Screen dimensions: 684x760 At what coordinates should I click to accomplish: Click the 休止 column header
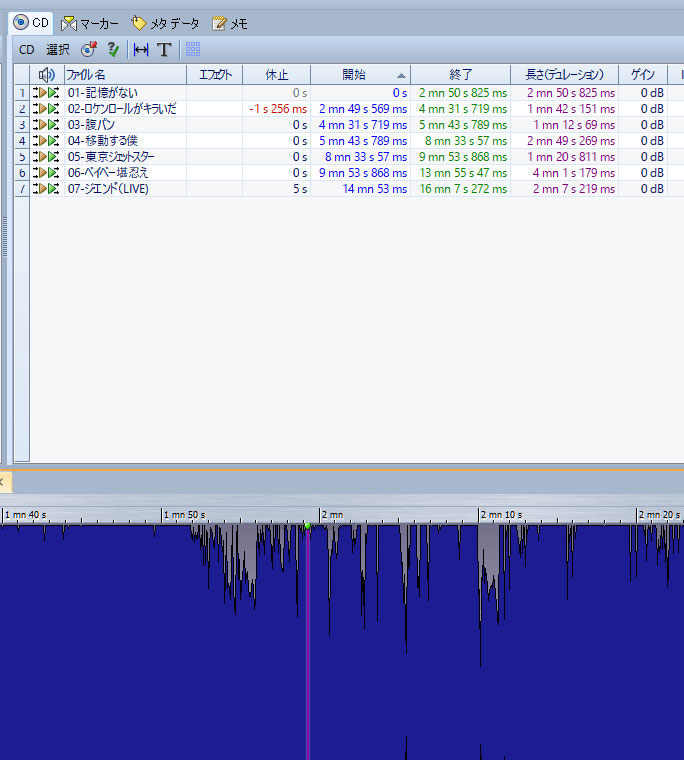277,75
